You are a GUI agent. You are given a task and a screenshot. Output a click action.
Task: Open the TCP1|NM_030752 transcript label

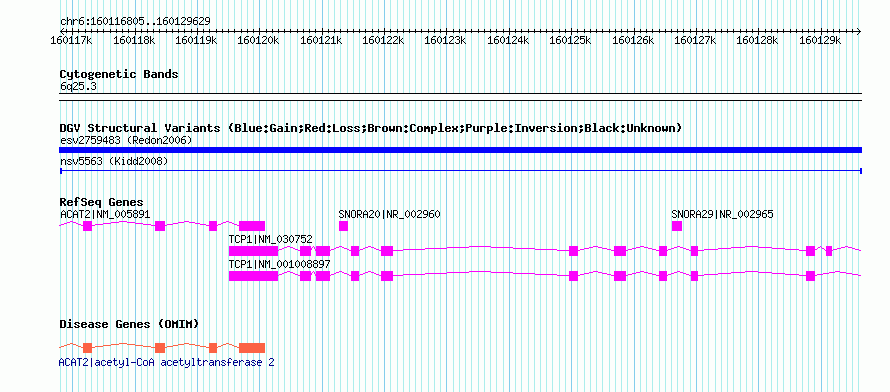pyautogui.click(x=270, y=239)
